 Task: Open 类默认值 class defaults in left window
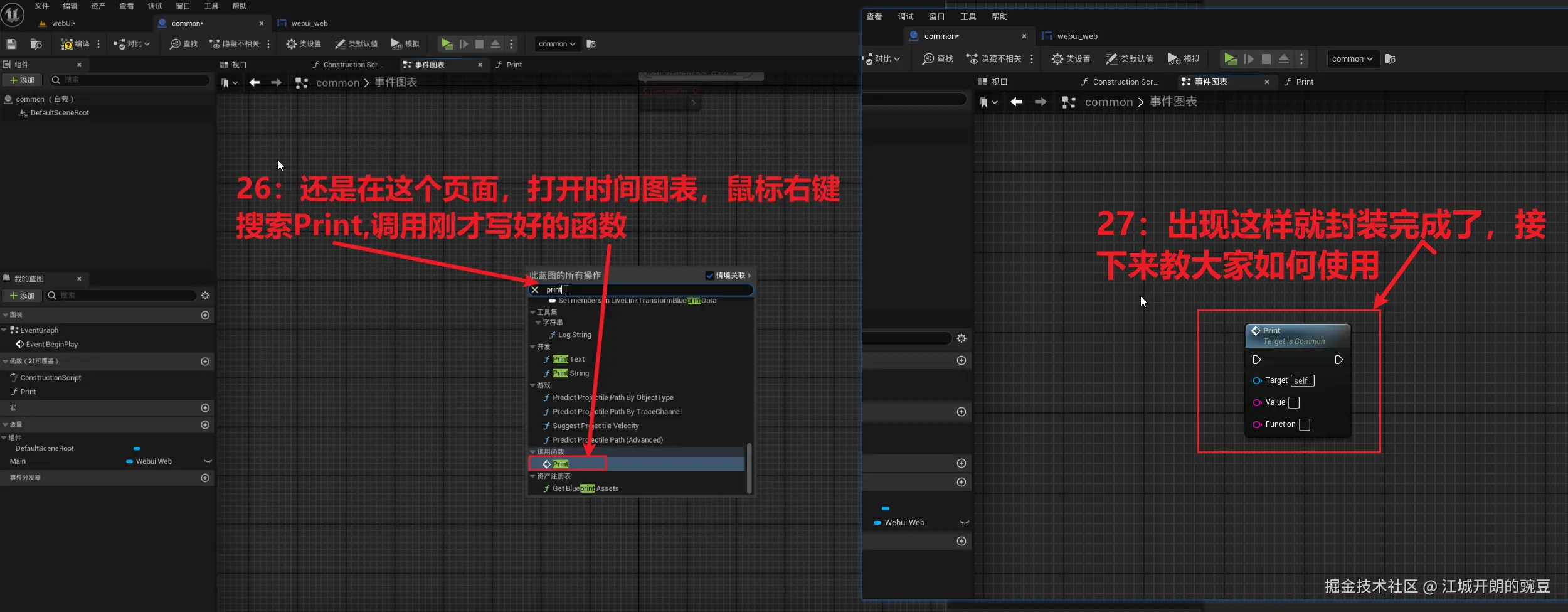pyautogui.click(x=356, y=44)
